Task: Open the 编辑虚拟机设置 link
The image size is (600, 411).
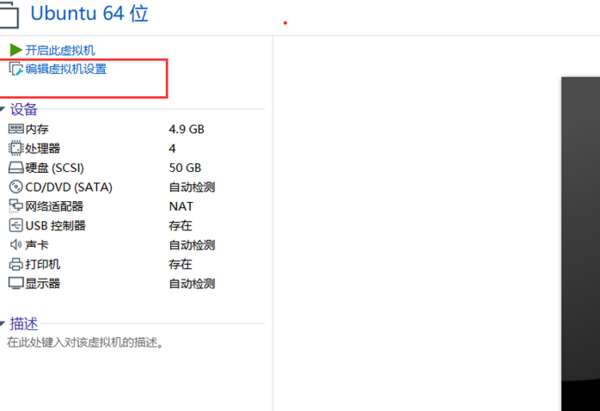Action: coord(66,69)
